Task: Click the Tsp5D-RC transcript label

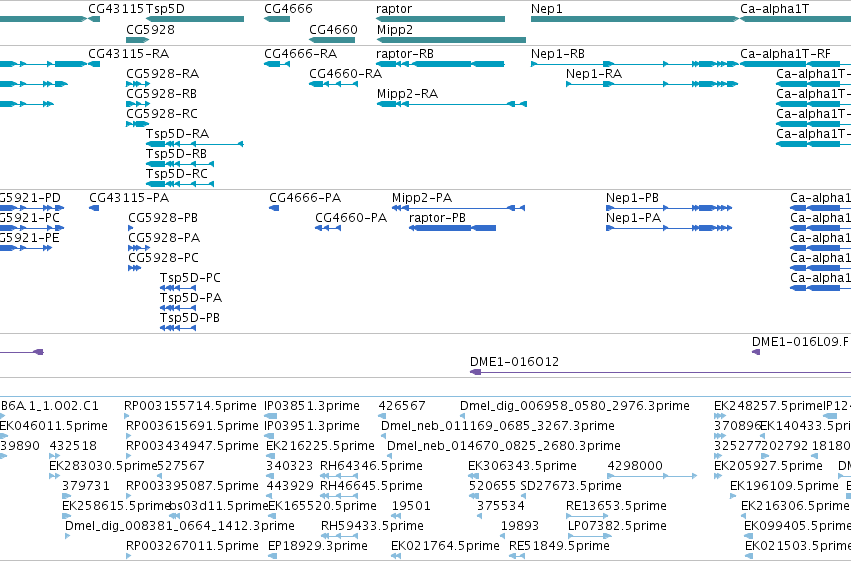Action: pyautogui.click(x=176, y=174)
